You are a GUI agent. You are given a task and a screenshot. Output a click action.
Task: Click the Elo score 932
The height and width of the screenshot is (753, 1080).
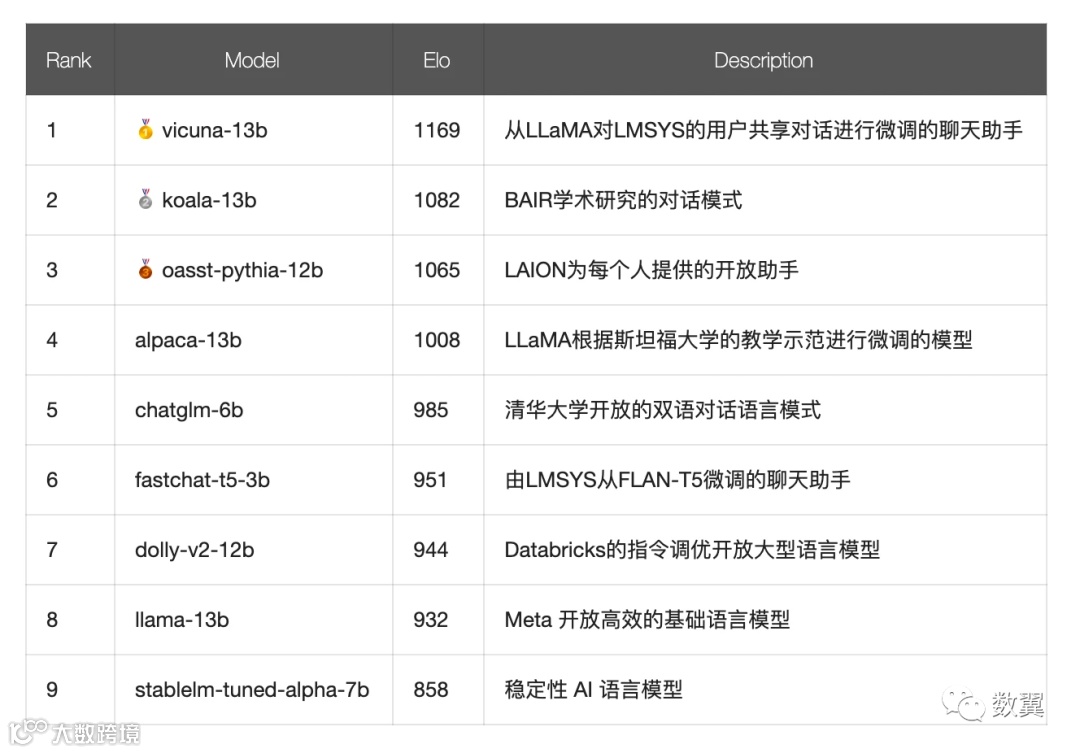tap(430, 620)
